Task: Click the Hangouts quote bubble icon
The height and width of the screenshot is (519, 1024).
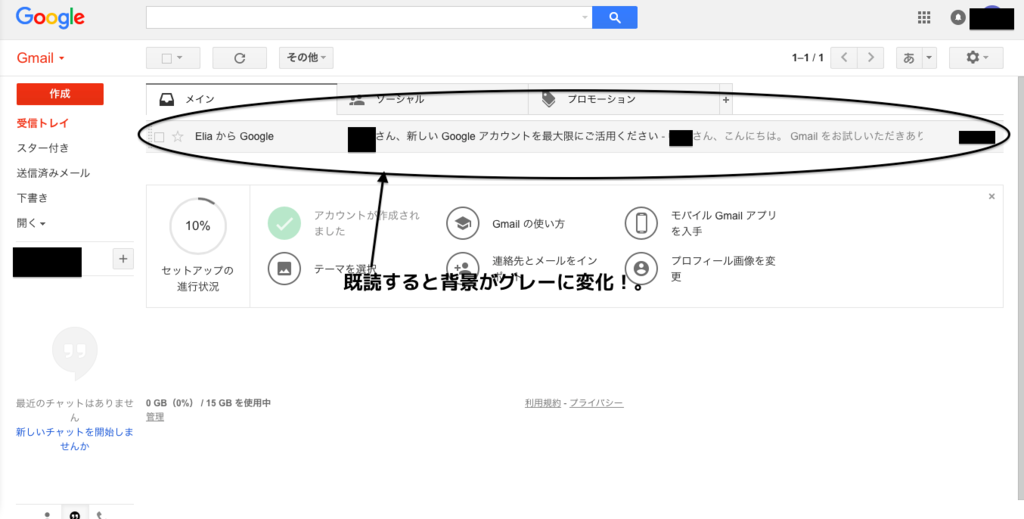Action: point(74,353)
